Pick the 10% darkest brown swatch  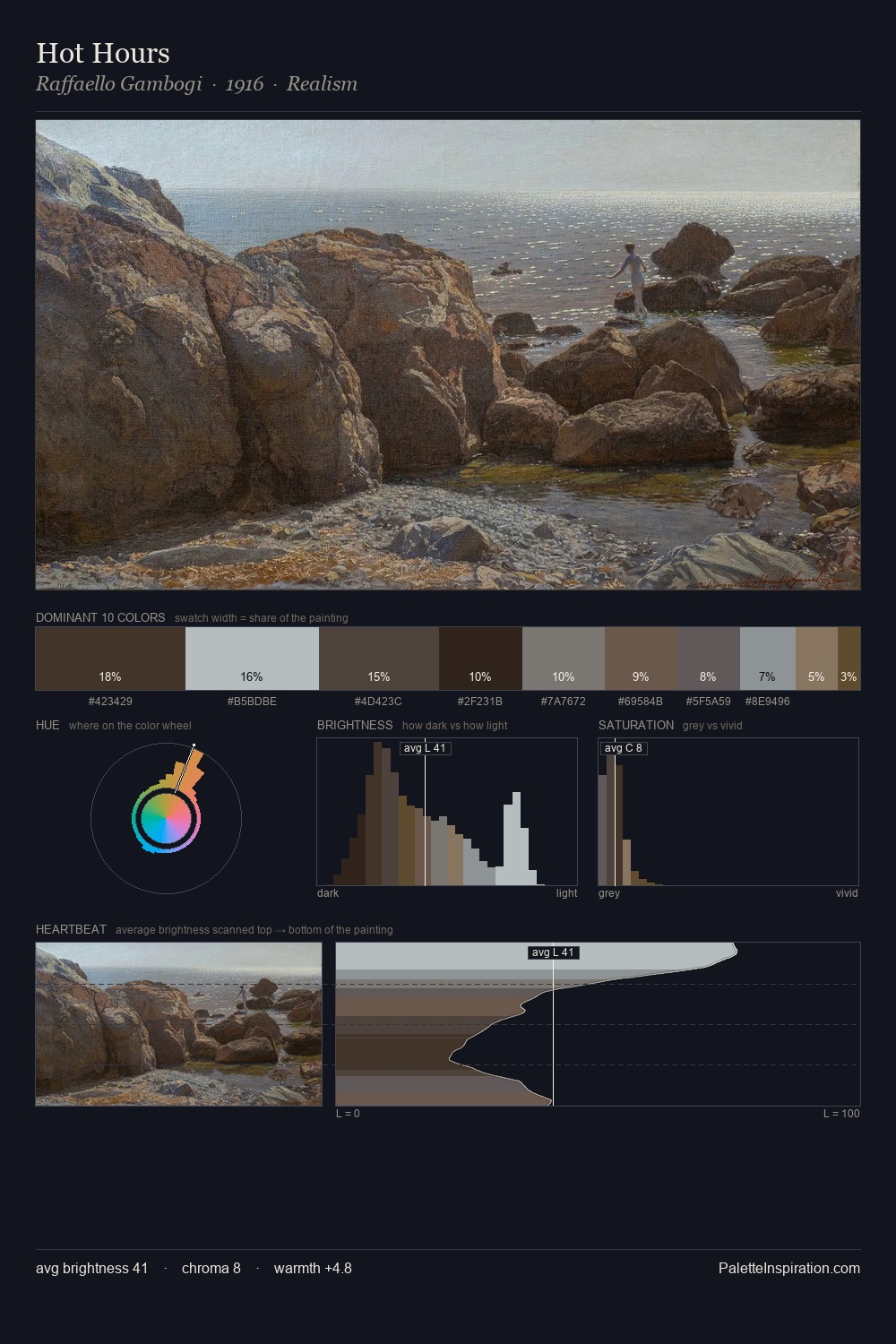(x=480, y=659)
